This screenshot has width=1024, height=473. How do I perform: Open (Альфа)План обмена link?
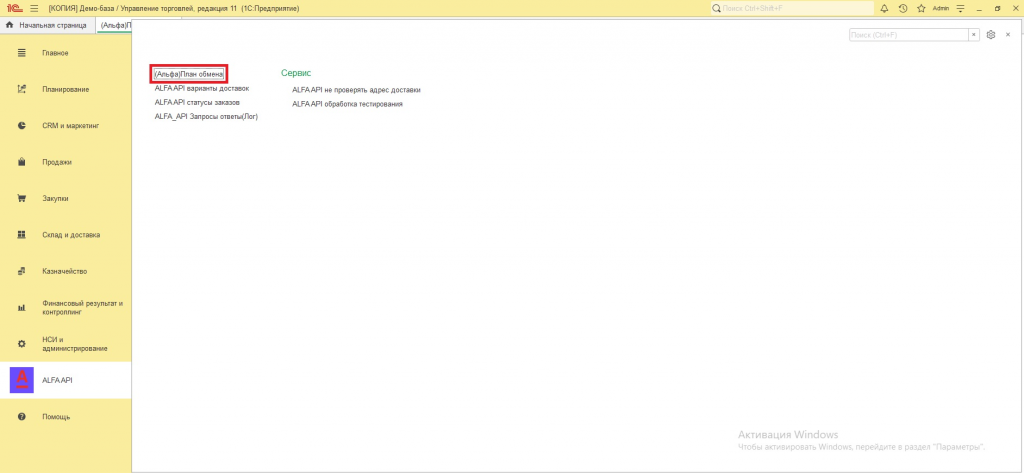click(x=189, y=74)
